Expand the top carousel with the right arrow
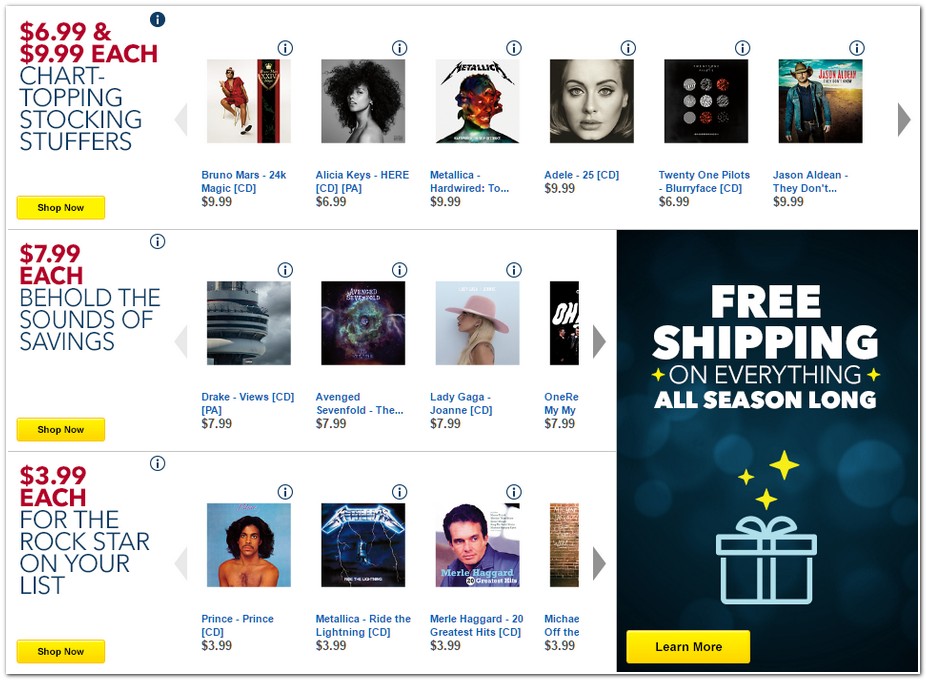 (903, 119)
